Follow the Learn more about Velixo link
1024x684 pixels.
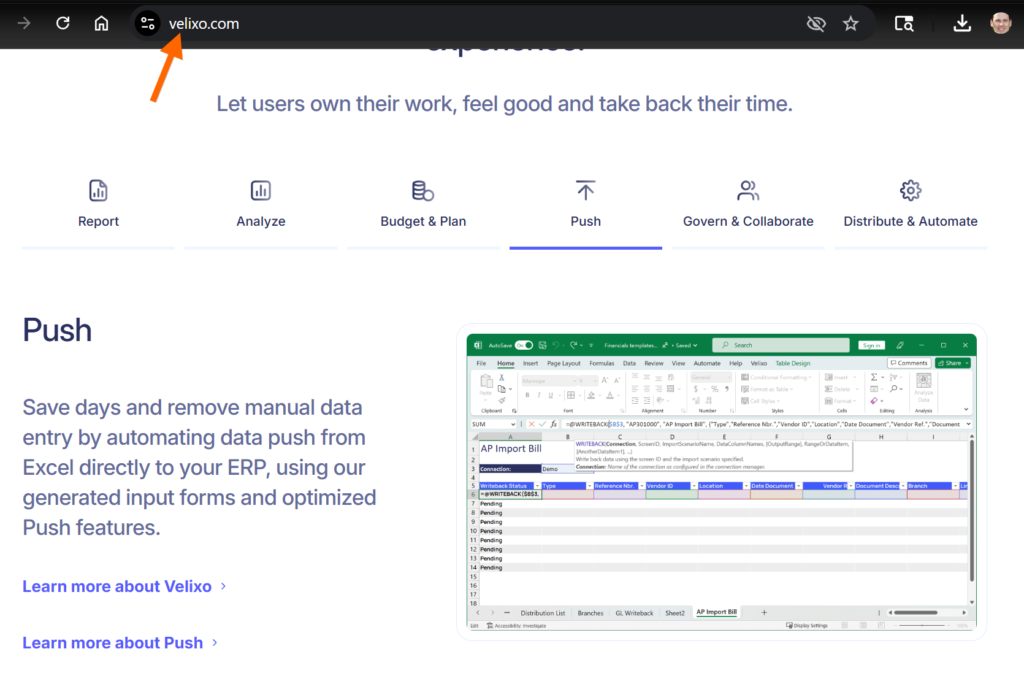click(117, 586)
